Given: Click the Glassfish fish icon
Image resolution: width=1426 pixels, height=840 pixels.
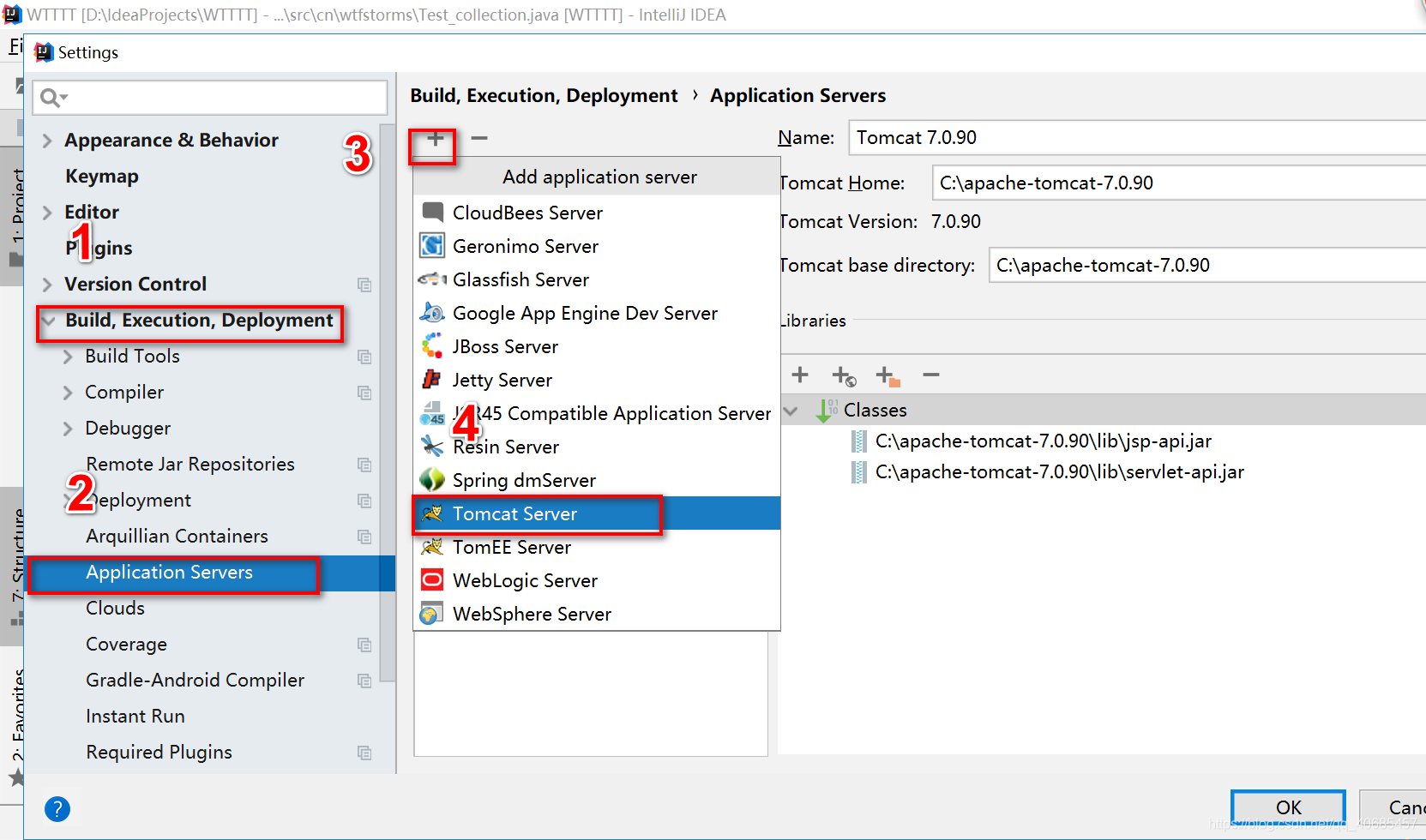Looking at the screenshot, I should pos(432,279).
